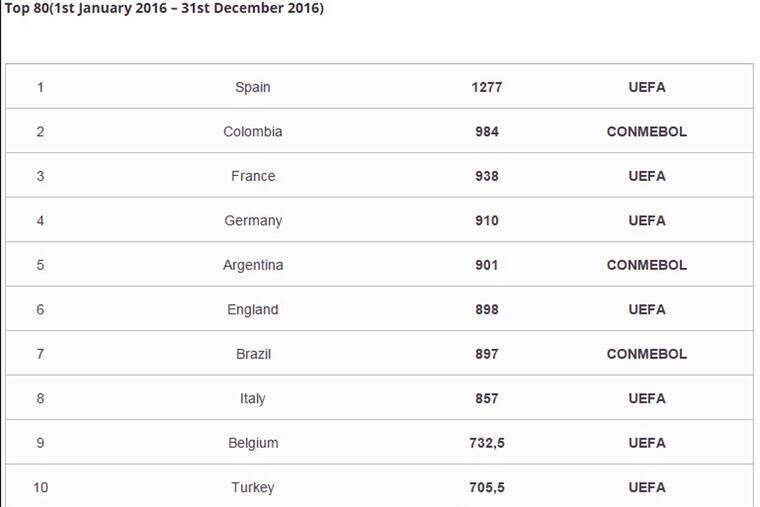Click the 732,5 points for Belgium
760x507 pixels.
point(486,443)
